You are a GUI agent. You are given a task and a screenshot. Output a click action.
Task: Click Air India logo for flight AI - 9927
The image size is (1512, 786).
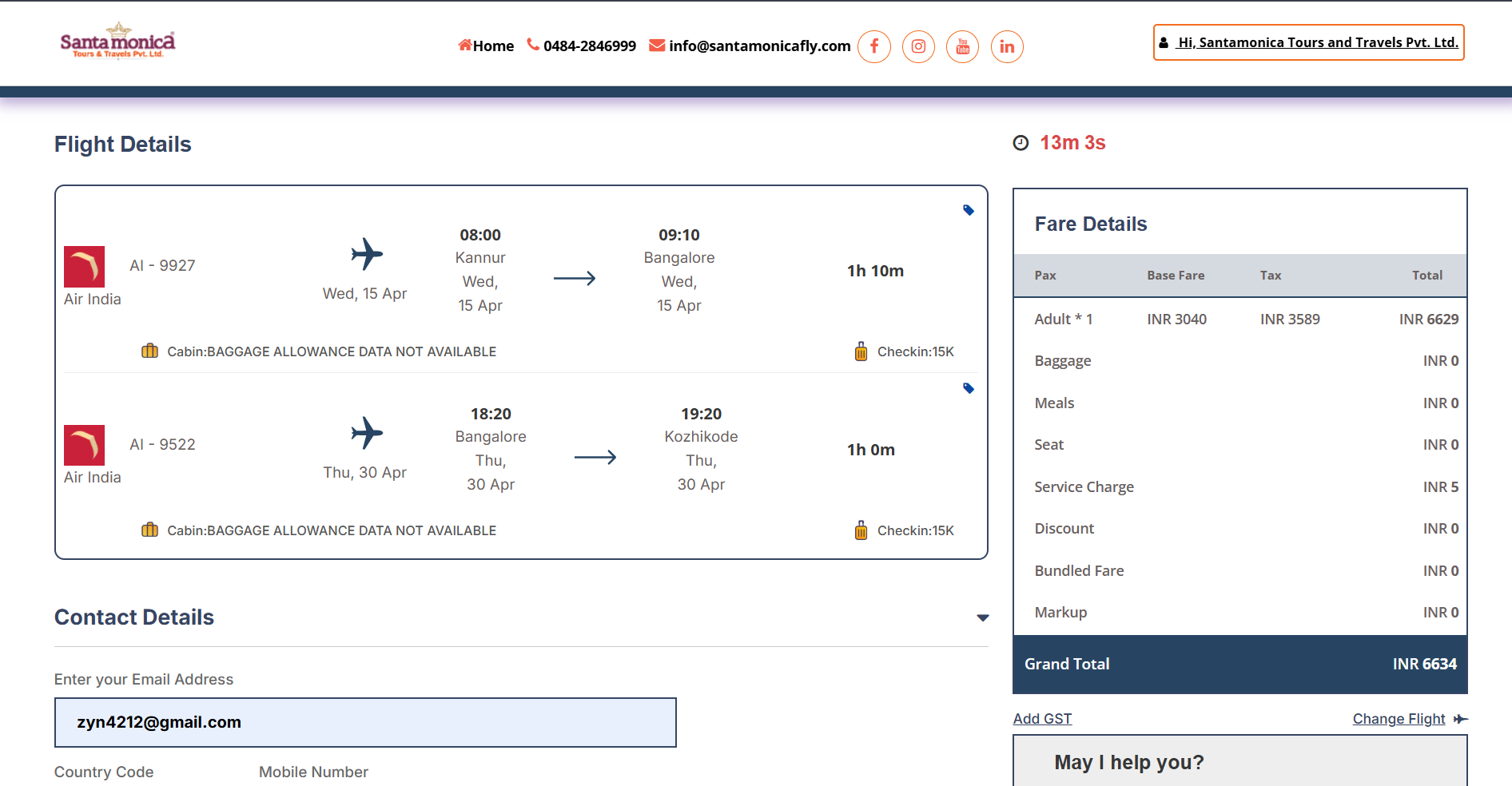point(85,267)
